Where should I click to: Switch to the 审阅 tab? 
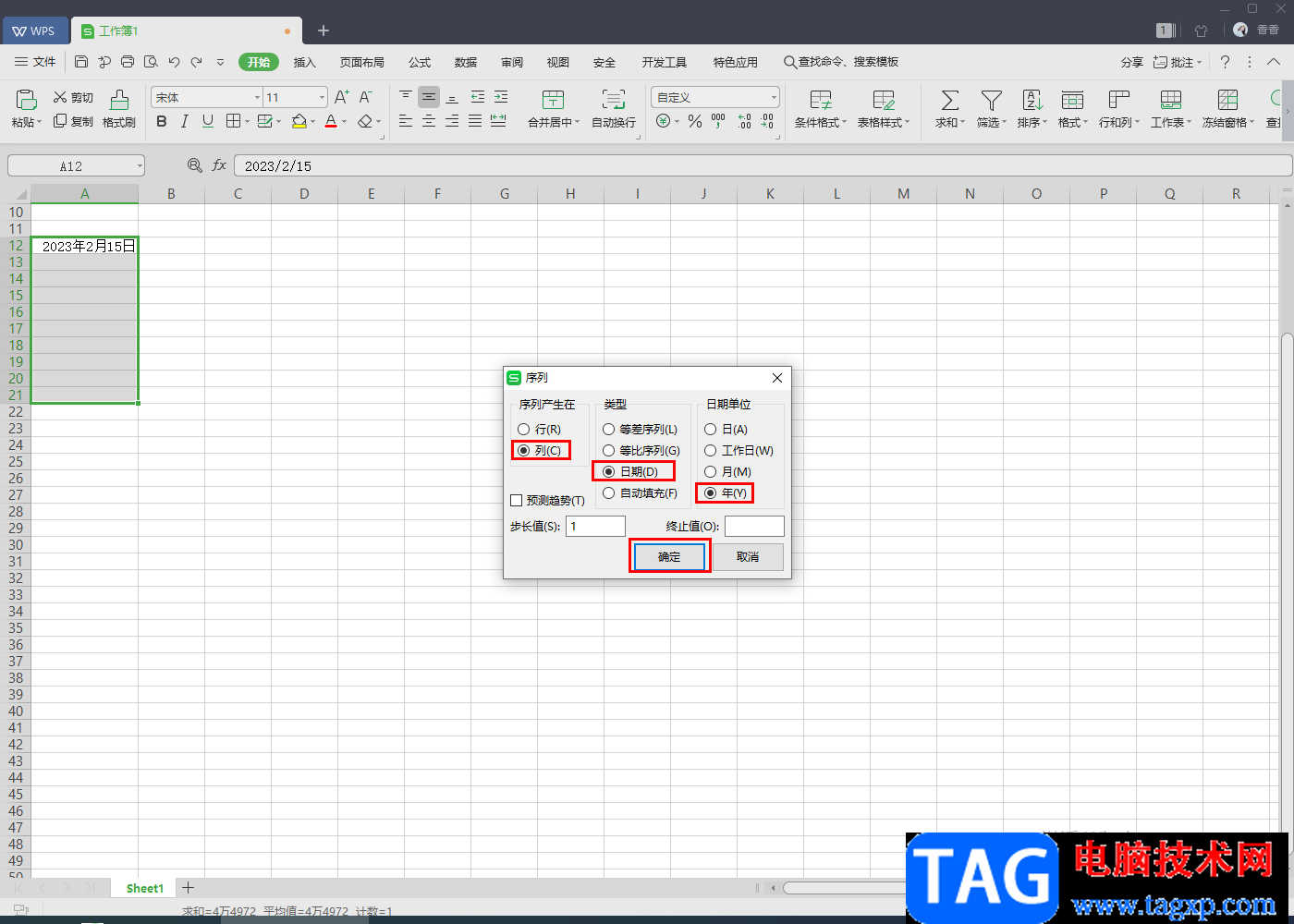click(512, 62)
